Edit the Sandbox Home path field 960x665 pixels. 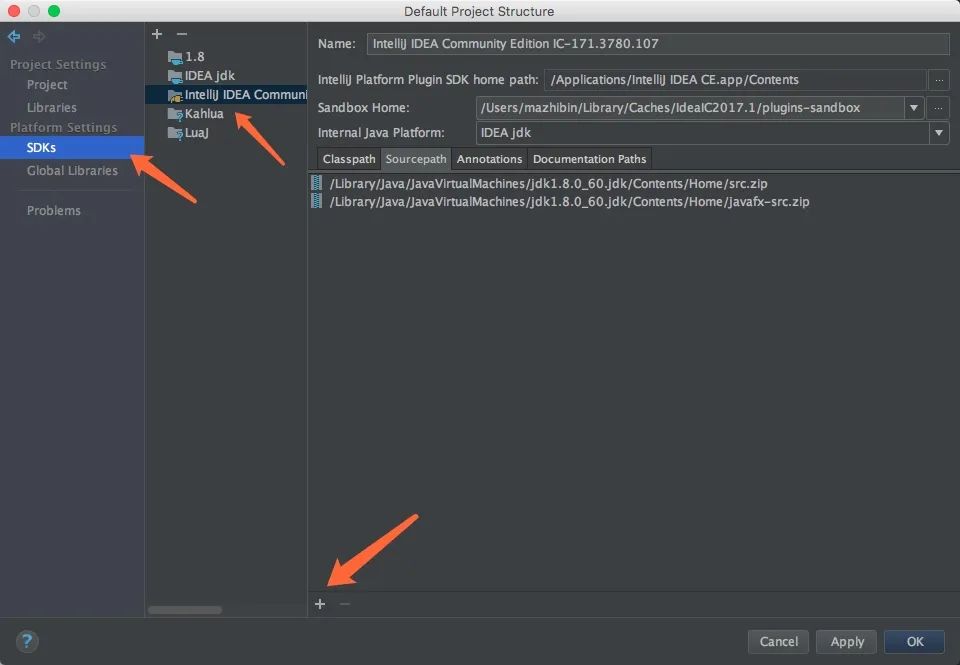point(690,108)
